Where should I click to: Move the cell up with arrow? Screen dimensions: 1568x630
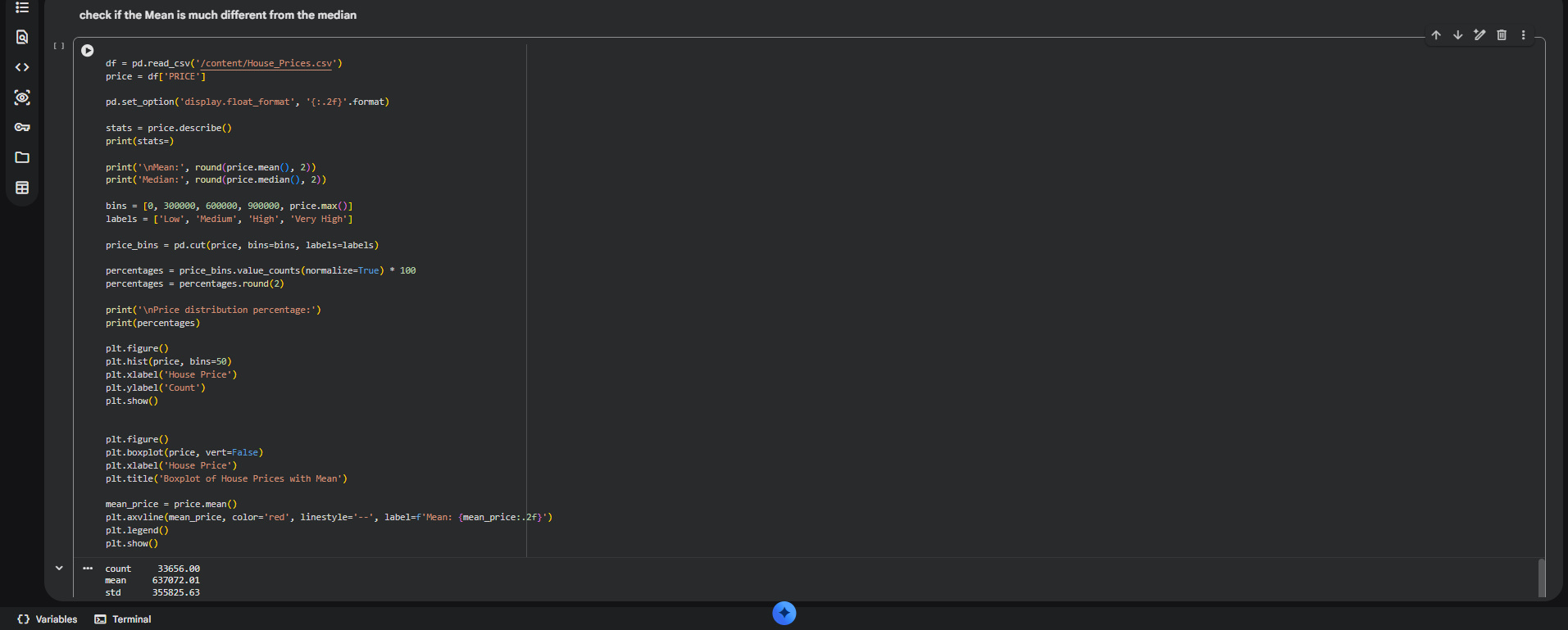(1436, 35)
